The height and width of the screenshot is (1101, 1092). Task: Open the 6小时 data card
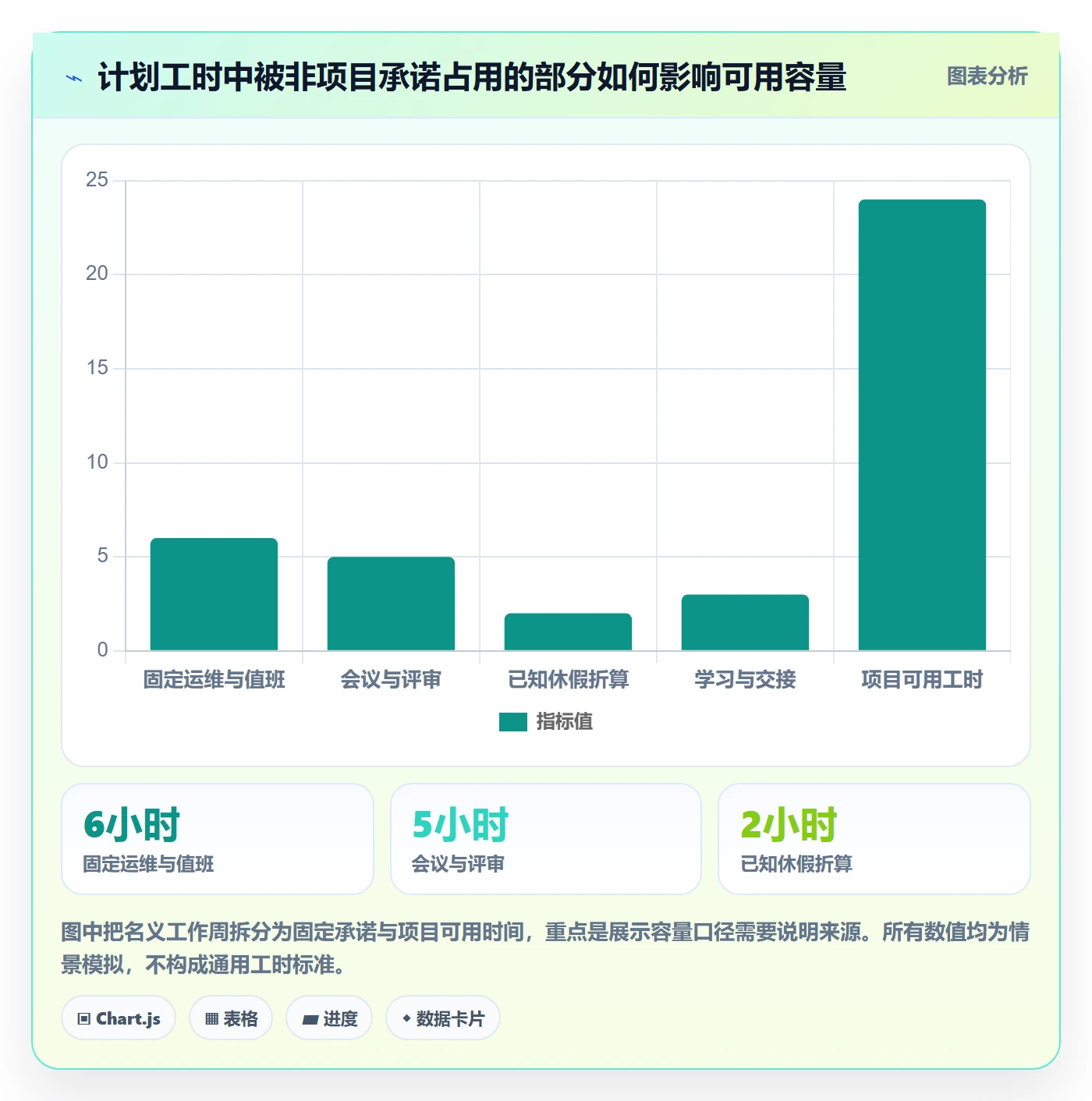218,839
